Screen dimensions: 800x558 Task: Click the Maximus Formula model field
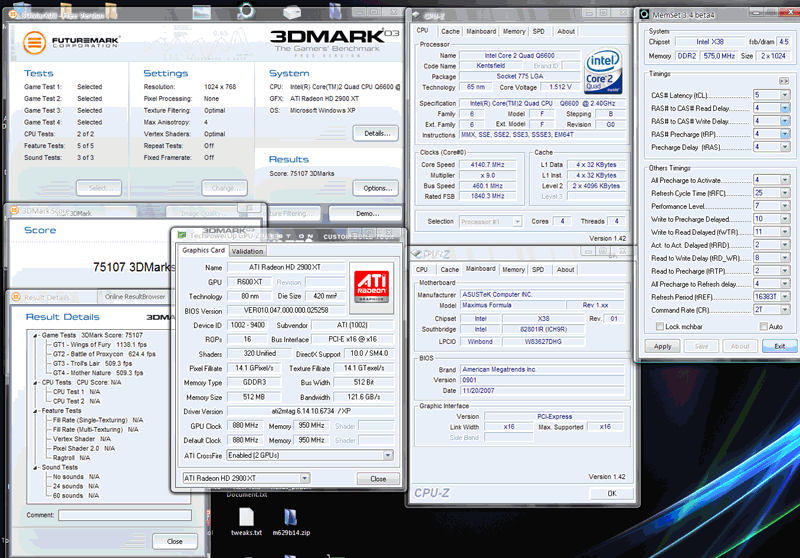(513, 305)
